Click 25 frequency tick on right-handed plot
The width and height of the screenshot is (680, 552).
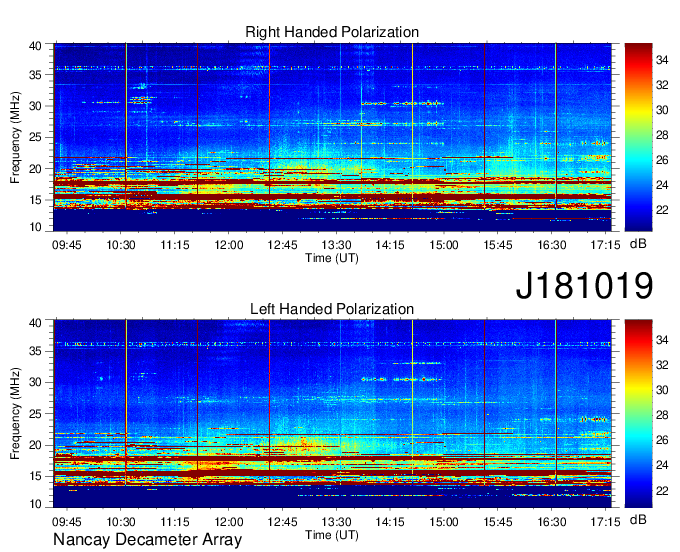click(x=35, y=137)
